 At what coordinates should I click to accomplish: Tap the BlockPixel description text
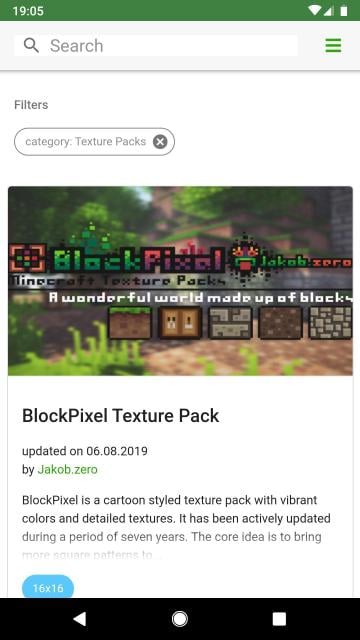(x=176, y=527)
